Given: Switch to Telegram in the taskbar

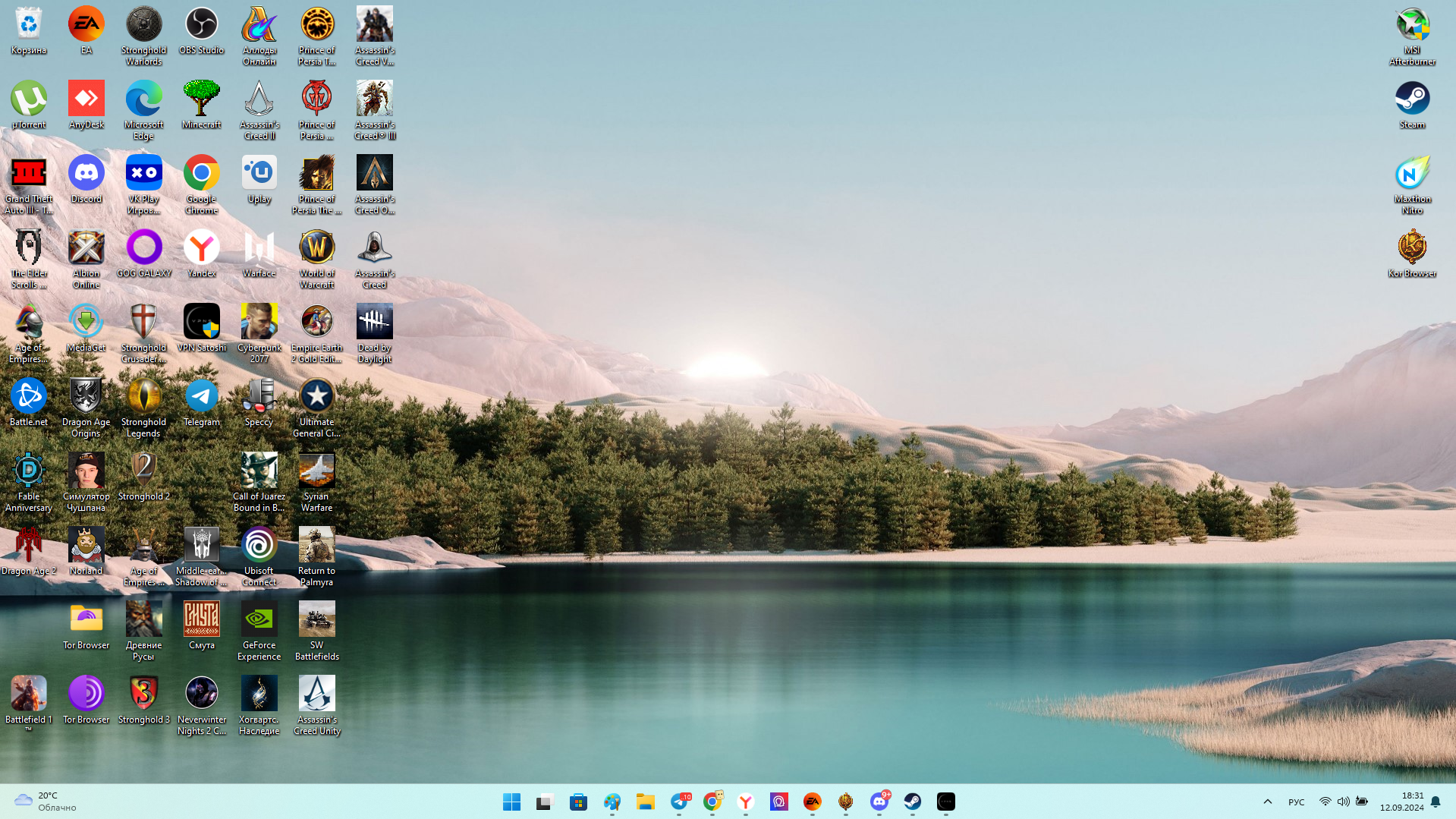Looking at the screenshot, I should click(679, 802).
